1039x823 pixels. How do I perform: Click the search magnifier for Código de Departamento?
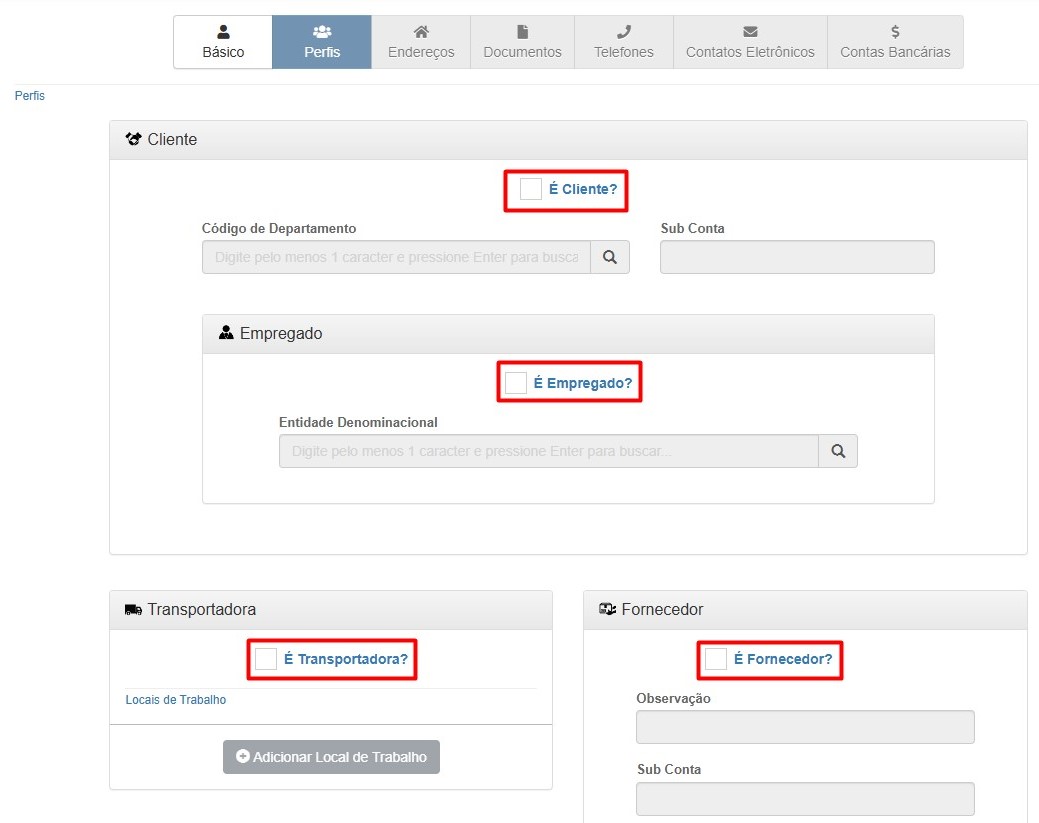coord(609,257)
